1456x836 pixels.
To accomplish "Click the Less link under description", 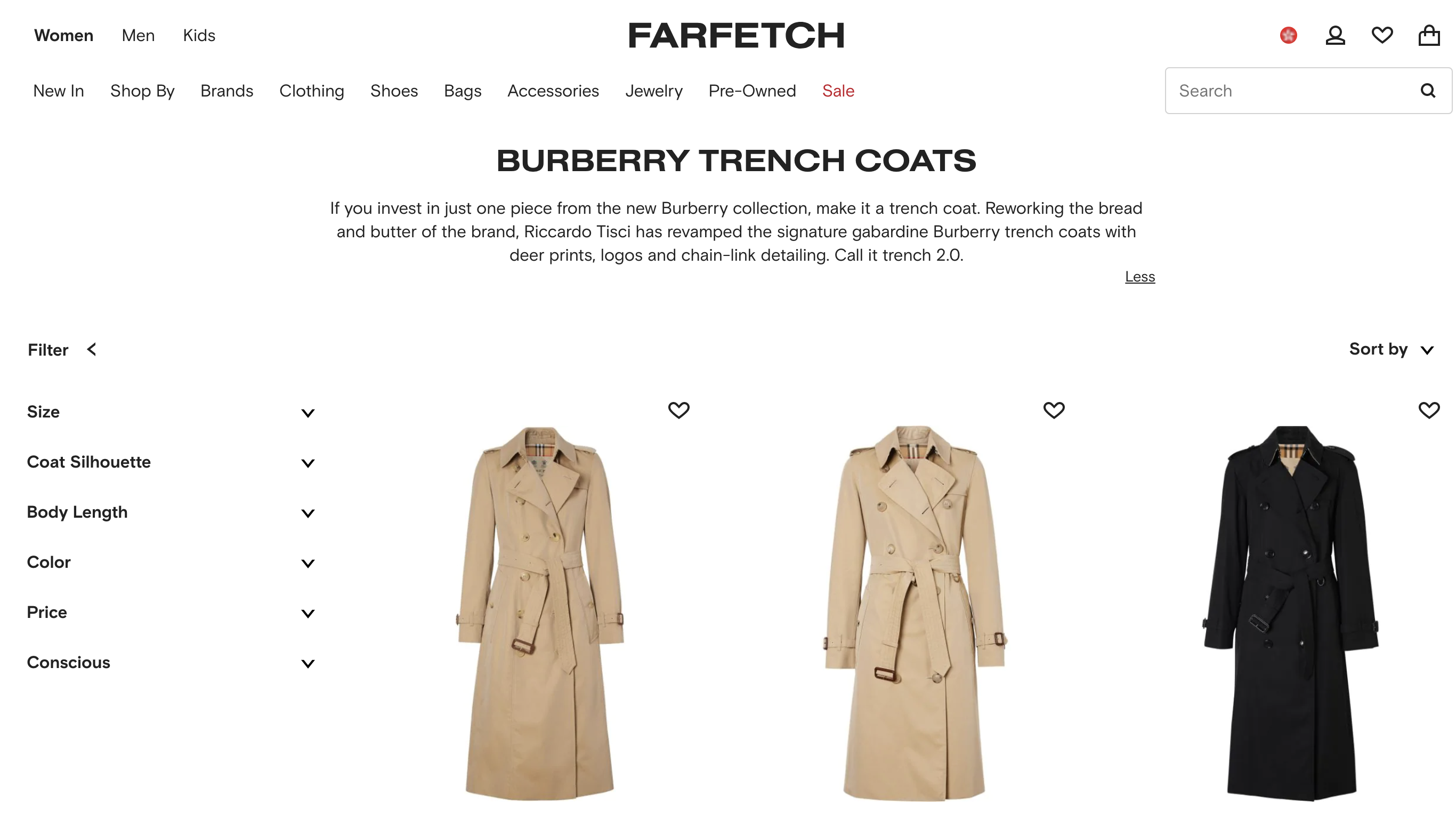I will 1139,277.
